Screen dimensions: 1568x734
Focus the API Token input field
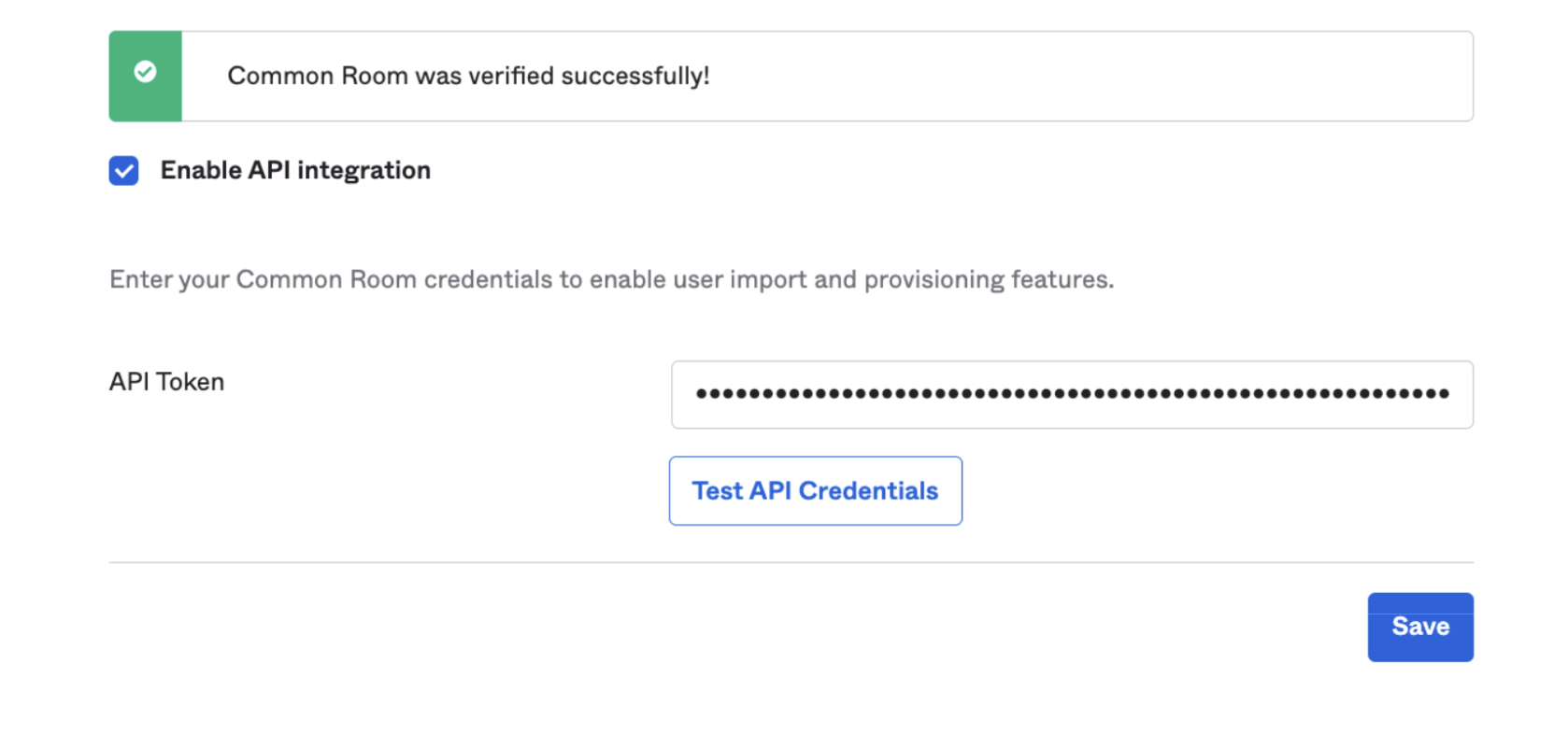pos(1071,395)
